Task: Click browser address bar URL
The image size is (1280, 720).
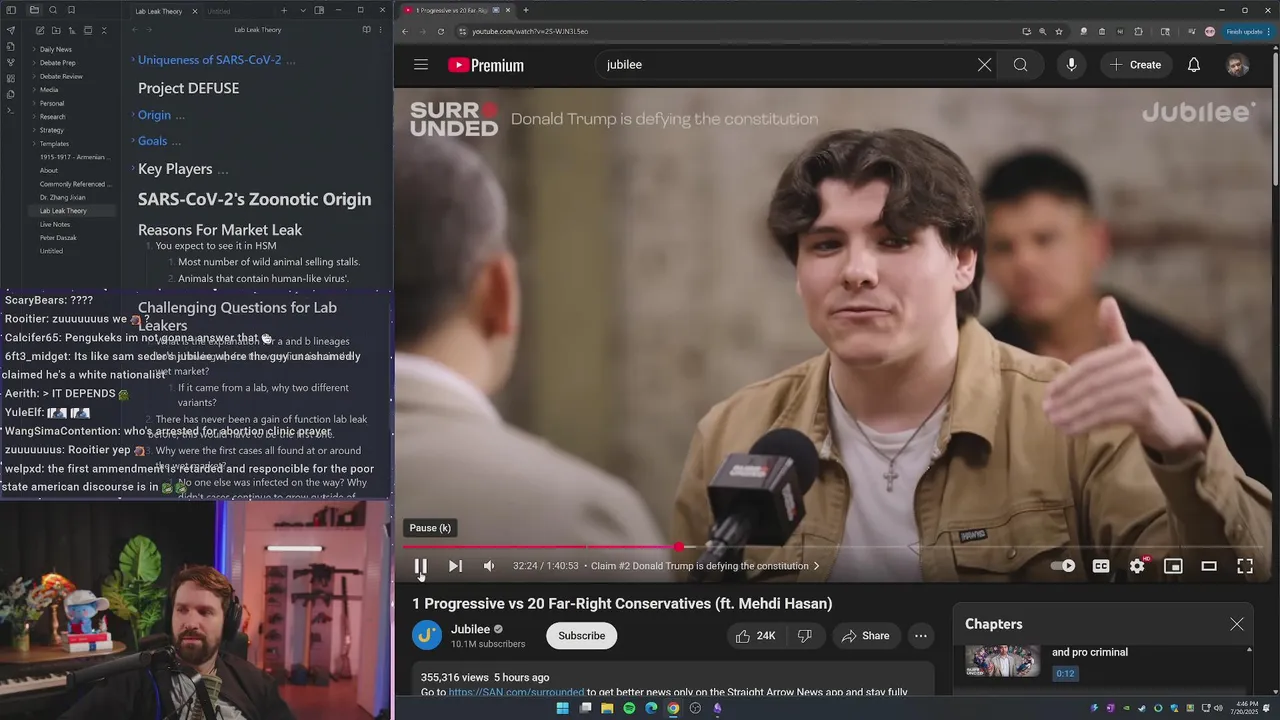Action: coord(530,31)
